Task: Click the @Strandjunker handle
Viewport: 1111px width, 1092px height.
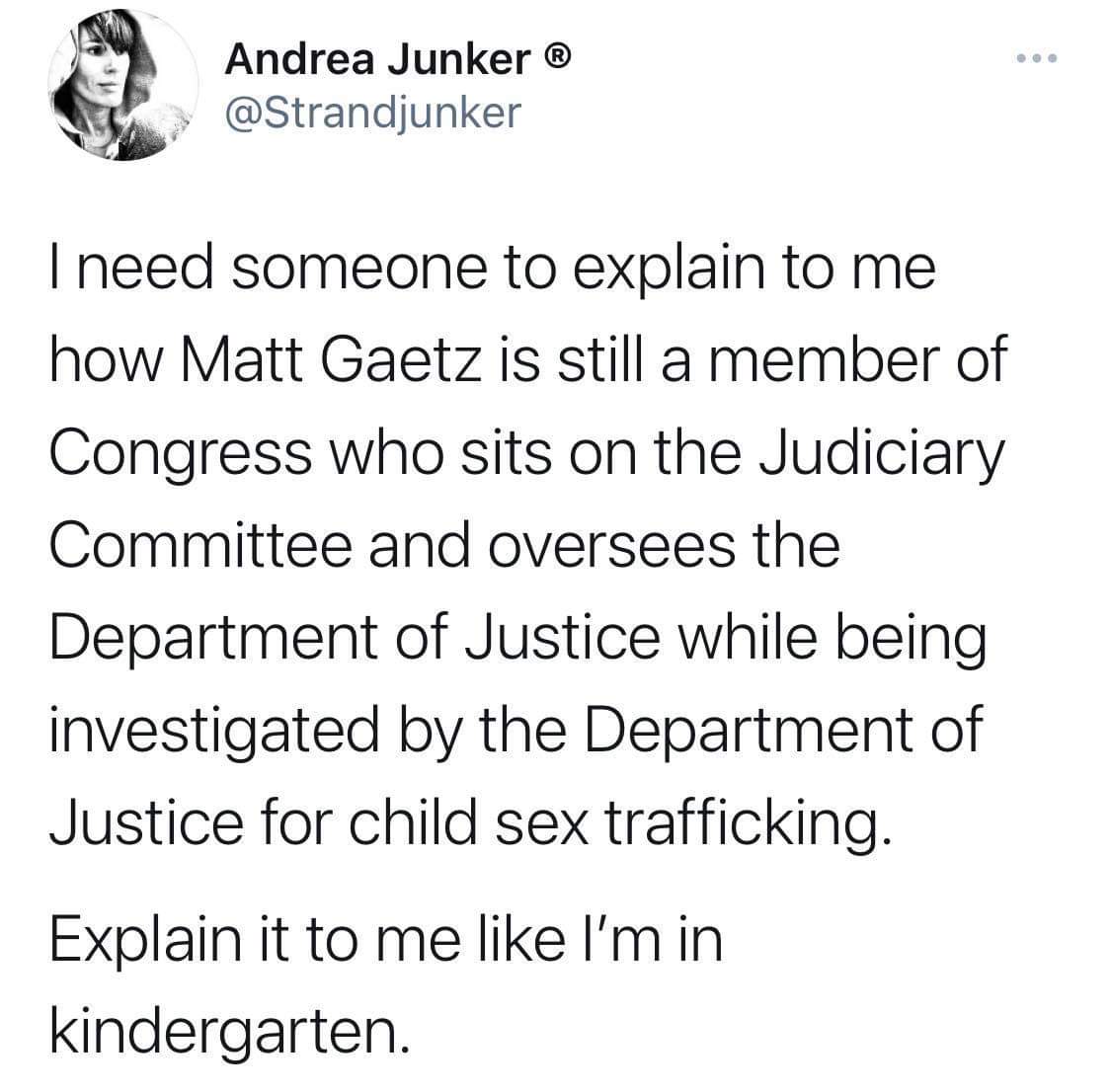Action: (373, 114)
